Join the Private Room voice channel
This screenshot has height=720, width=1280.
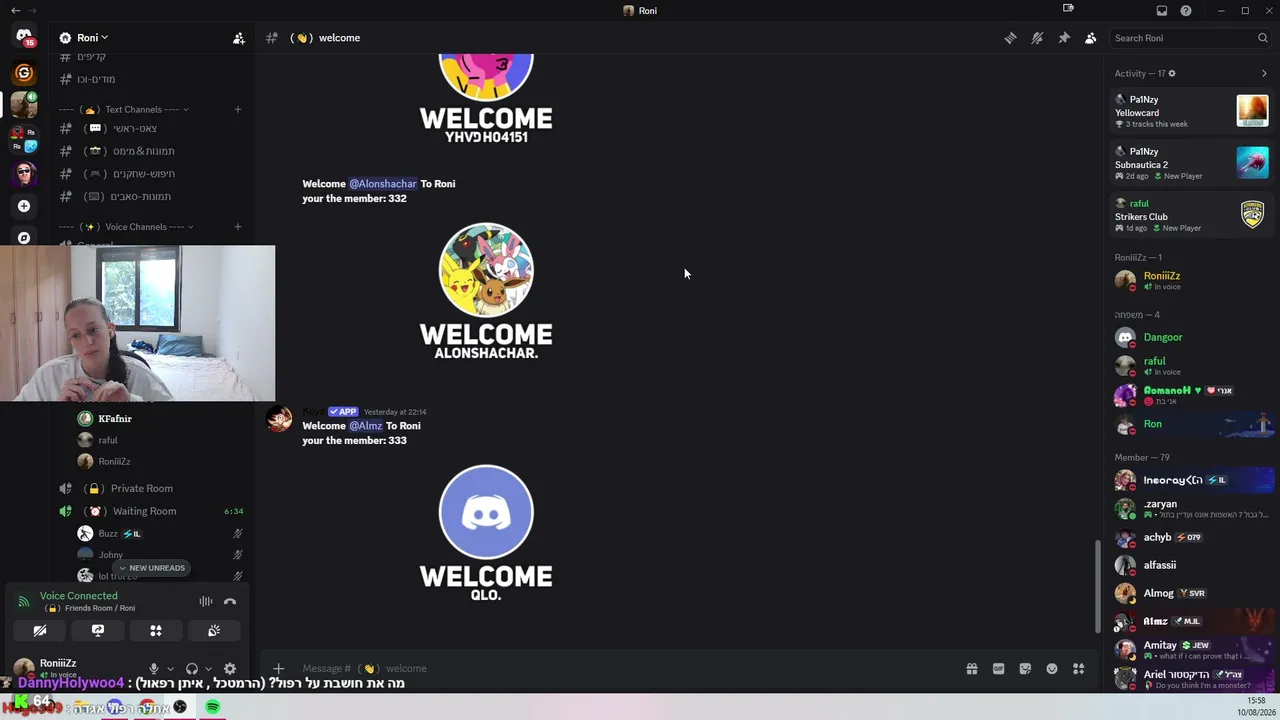(150, 488)
